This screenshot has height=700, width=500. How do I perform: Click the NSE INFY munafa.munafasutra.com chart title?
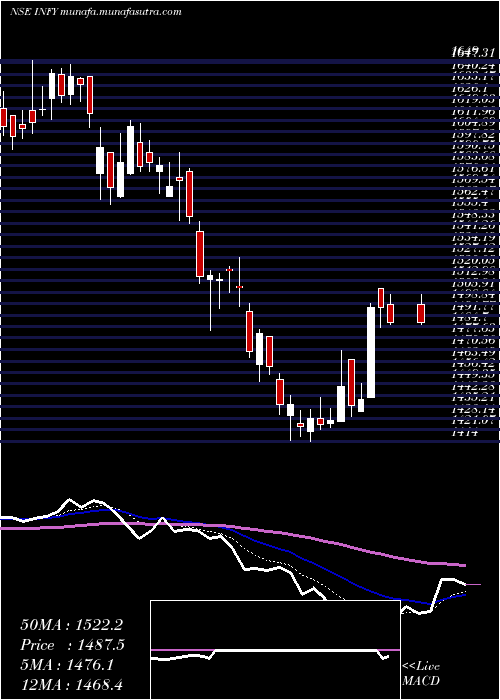click(x=96, y=12)
